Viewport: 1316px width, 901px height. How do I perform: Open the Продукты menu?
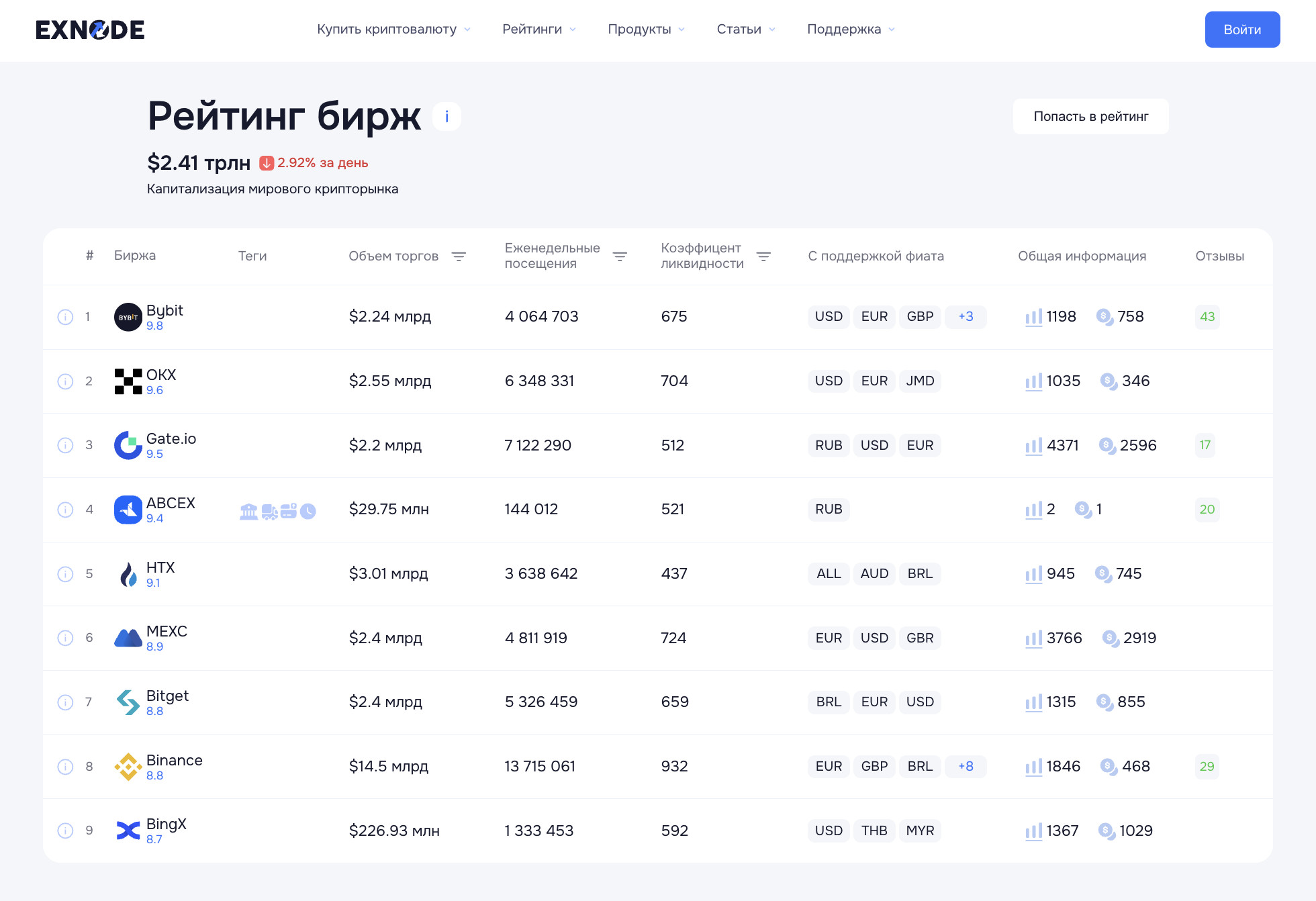point(646,30)
